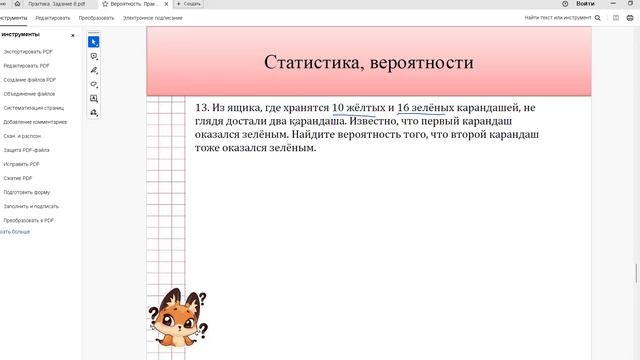Screen dimensions: 640x360
Task: Click the underlined '10 жёлтых' text
Action: [358, 108]
